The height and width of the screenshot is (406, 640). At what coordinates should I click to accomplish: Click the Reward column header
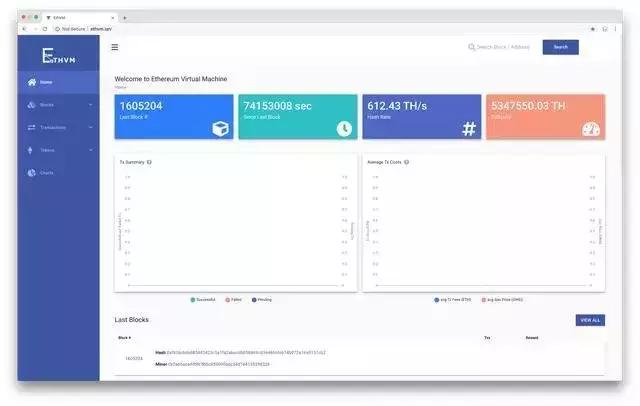(532, 337)
